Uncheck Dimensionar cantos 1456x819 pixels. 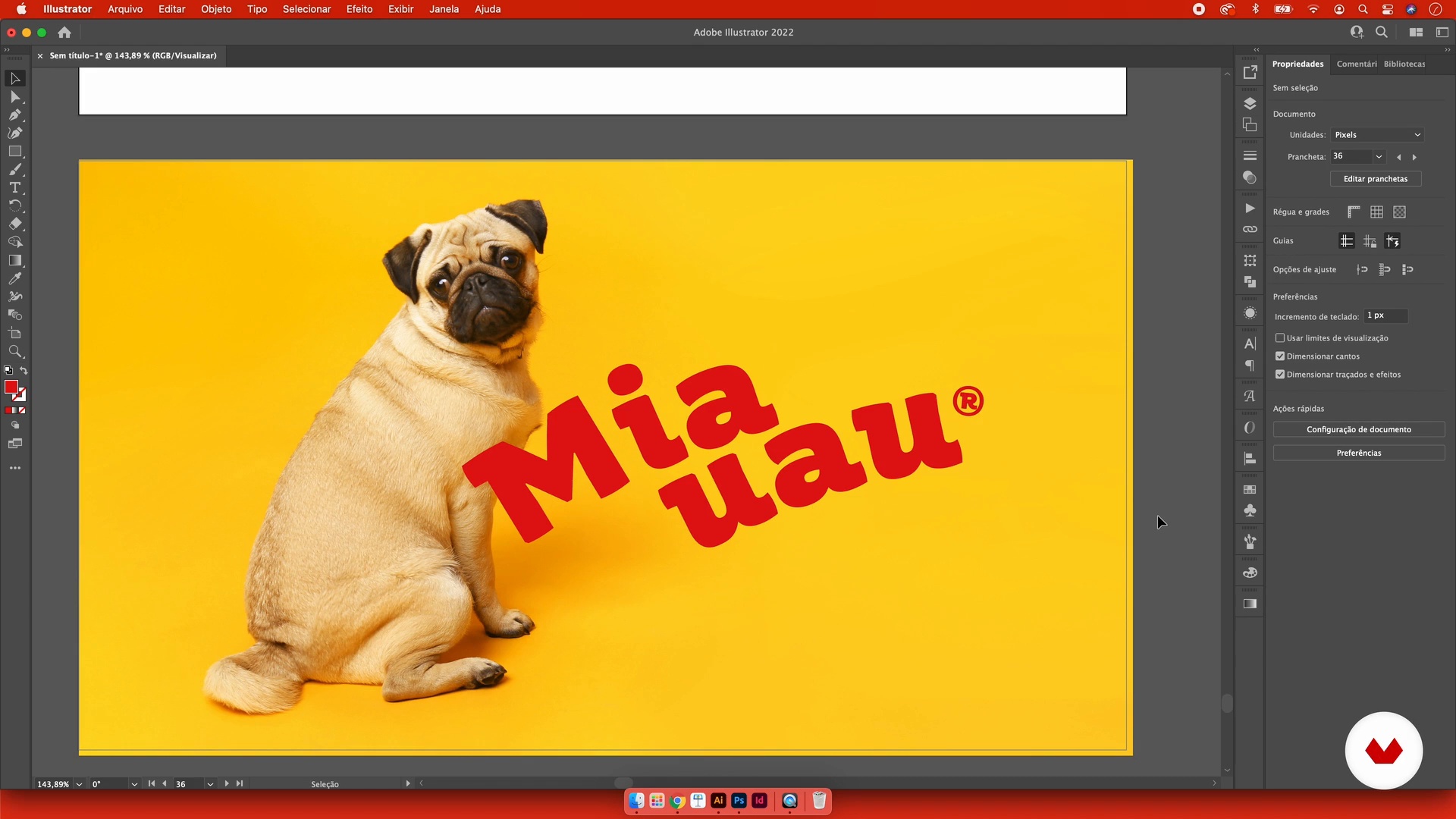tap(1280, 356)
